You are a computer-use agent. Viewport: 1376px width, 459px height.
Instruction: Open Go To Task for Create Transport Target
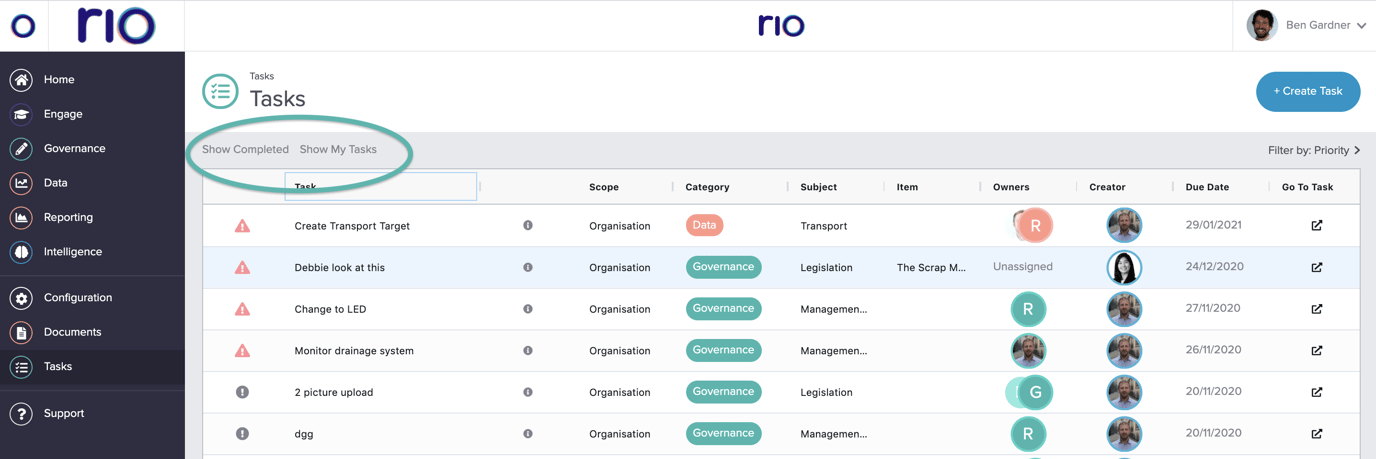[1316, 226]
